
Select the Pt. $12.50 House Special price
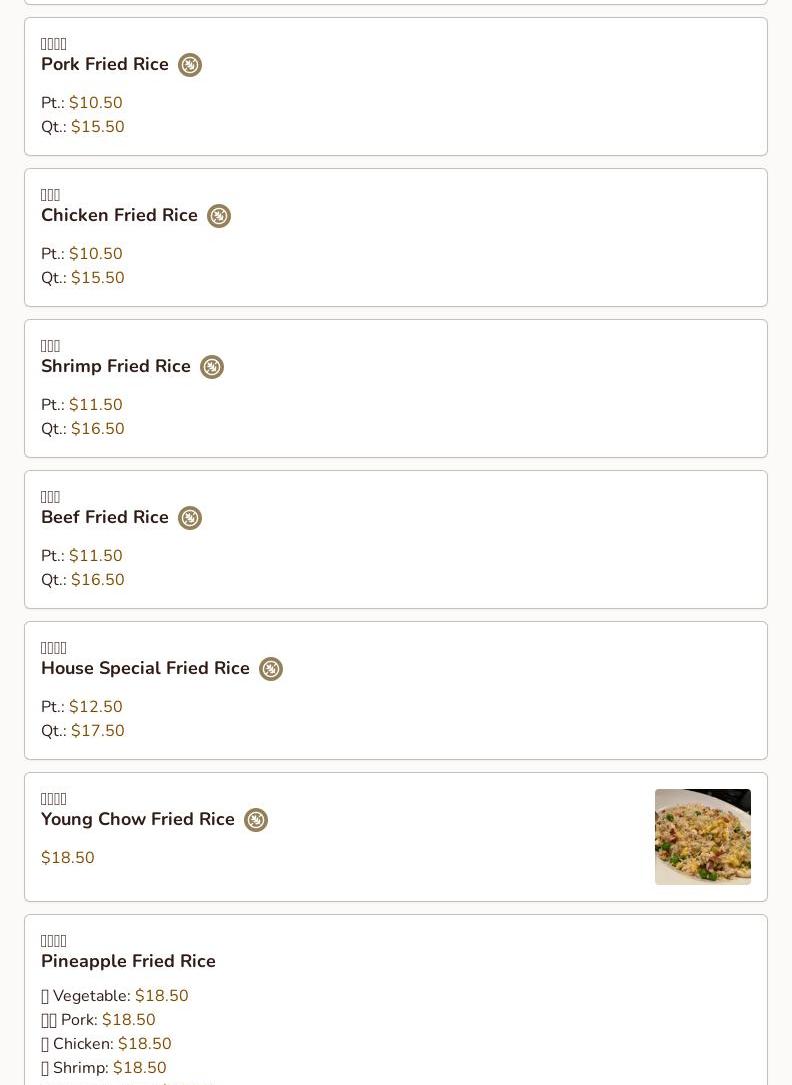pos(95,707)
